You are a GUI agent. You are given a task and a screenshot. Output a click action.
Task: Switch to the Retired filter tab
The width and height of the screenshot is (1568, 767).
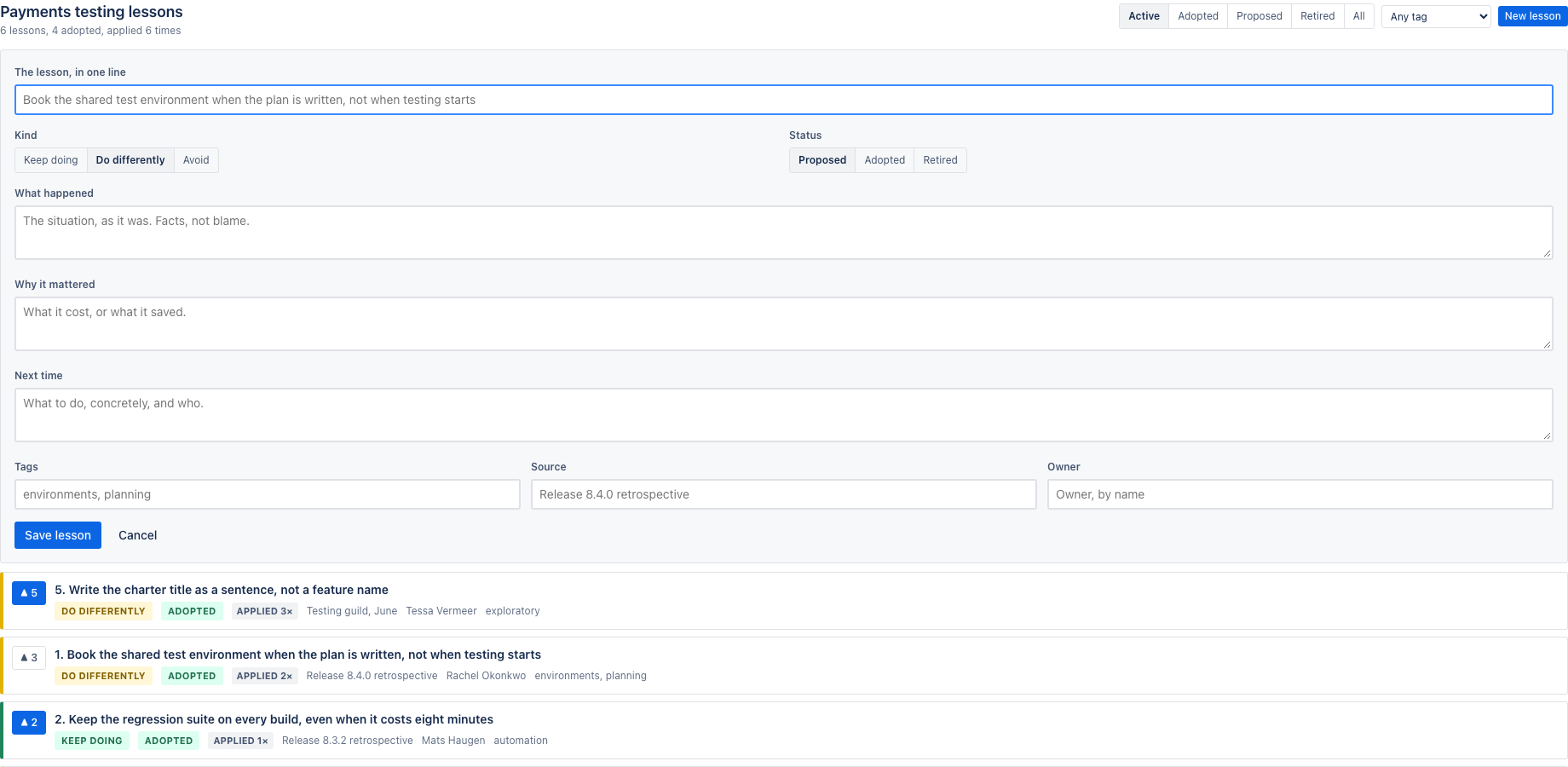click(1317, 16)
